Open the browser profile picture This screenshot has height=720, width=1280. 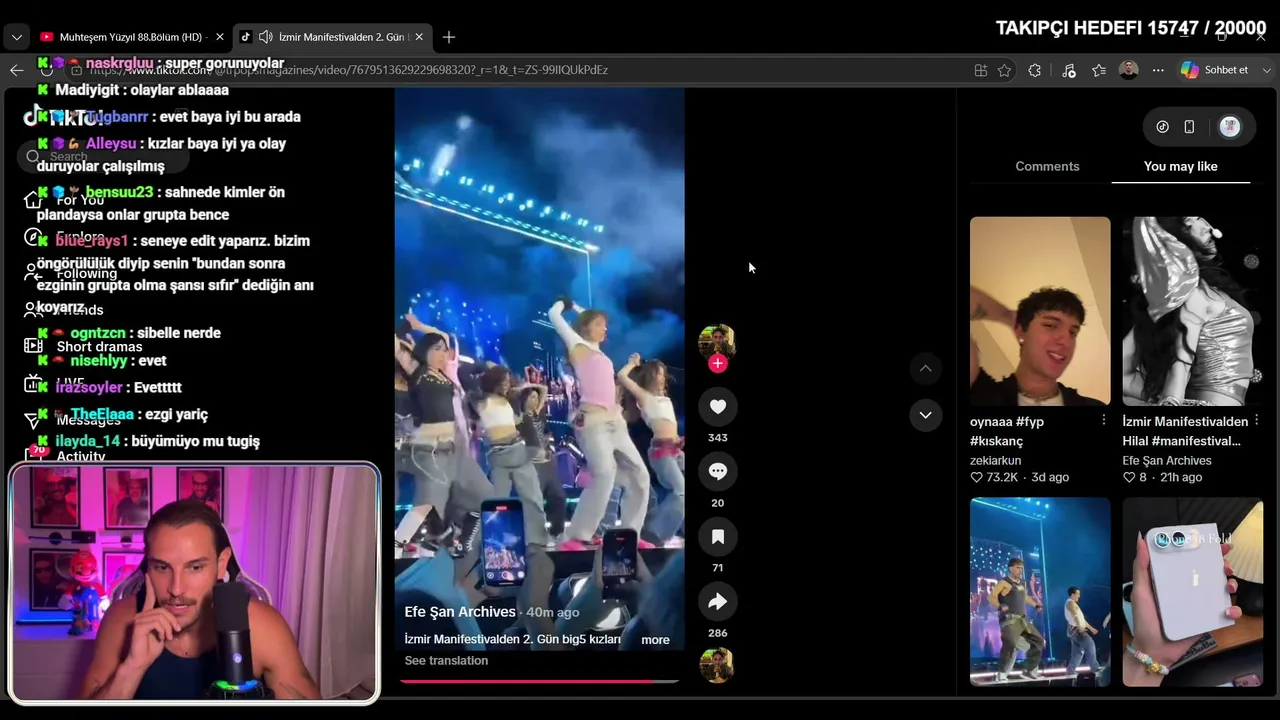1129,70
